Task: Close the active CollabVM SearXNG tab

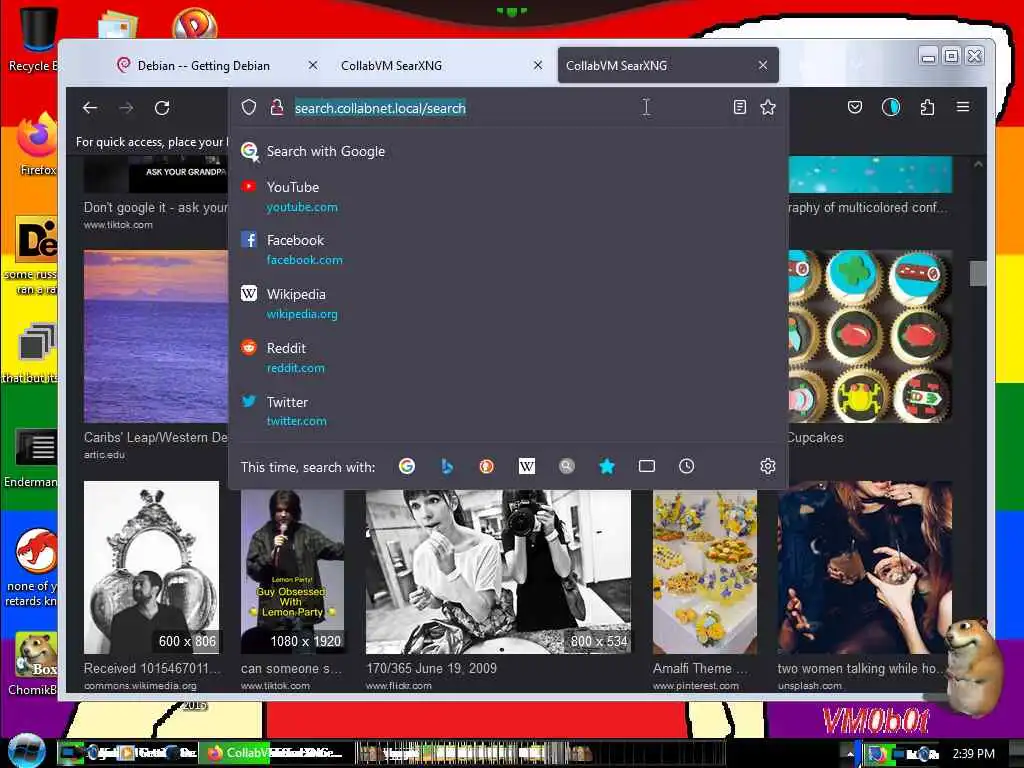Action: click(763, 65)
